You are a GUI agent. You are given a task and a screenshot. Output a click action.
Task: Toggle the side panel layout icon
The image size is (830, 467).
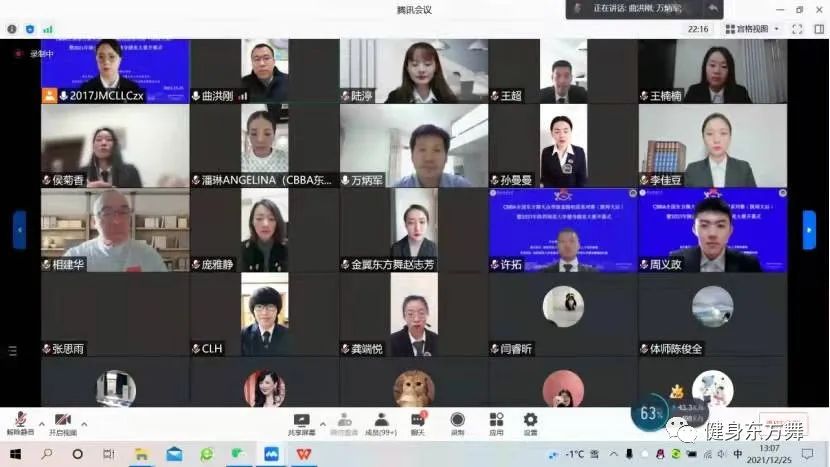pos(818,29)
